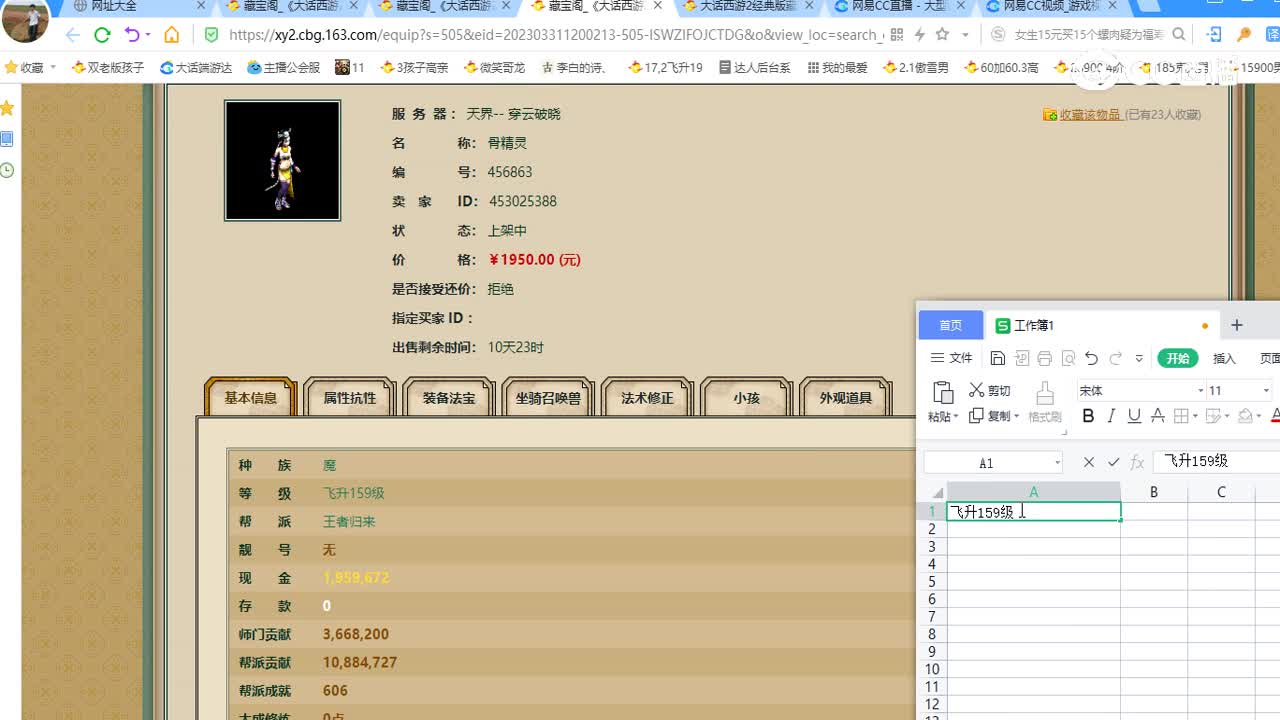Click the blue sidebar panel icon
This screenshot has height=720, width=1280.
pyautogui.click(x=7, y=139)
